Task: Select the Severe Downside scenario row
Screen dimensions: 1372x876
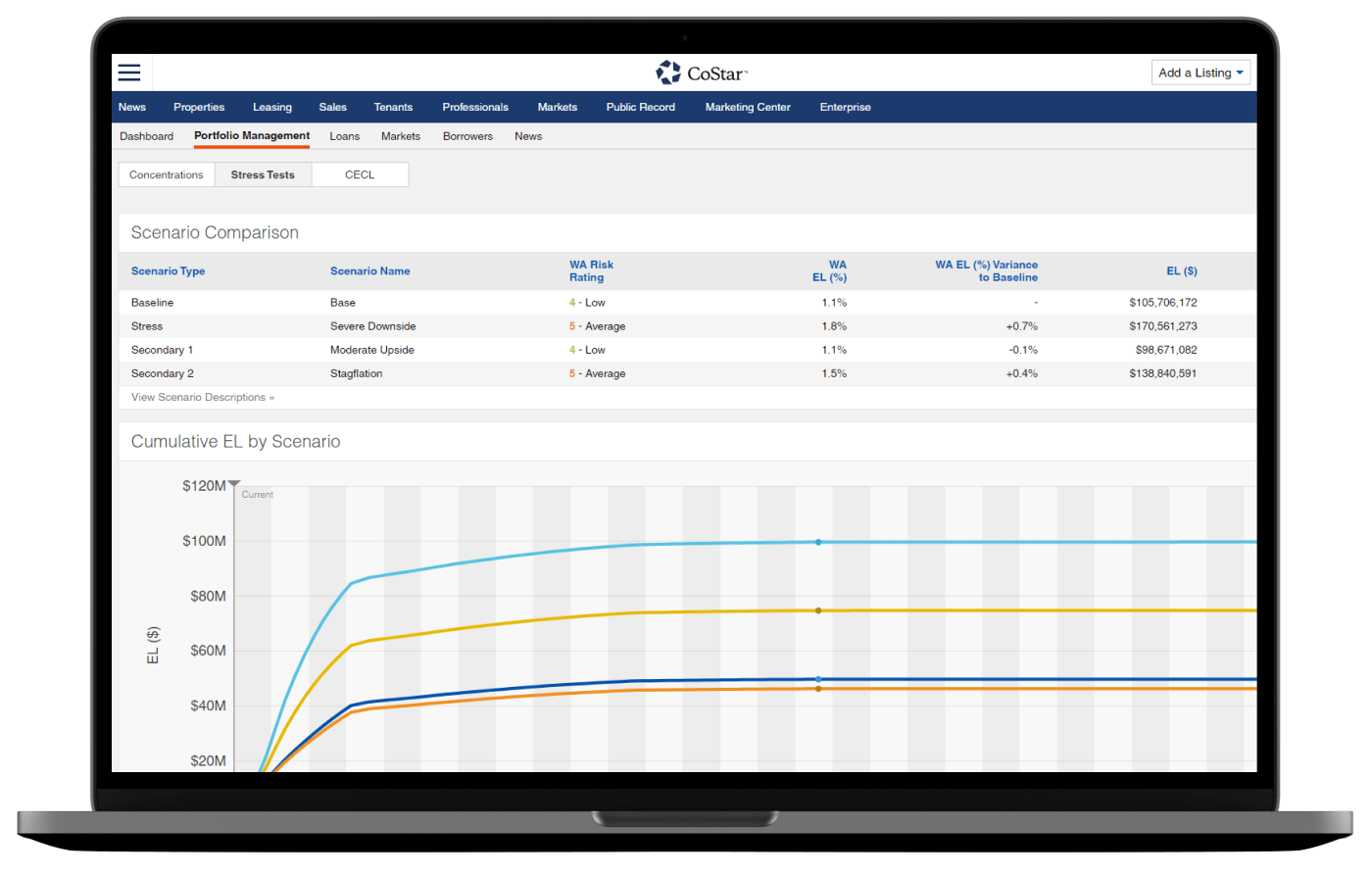Action: (x=372, y=326)
